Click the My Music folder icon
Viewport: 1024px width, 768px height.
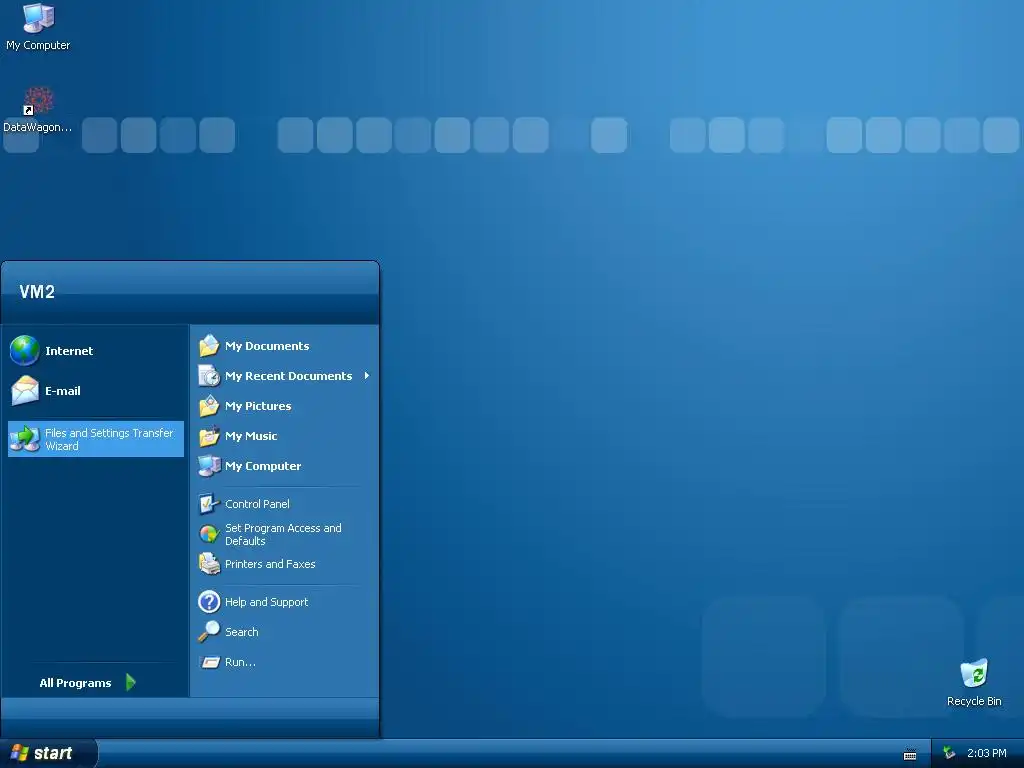pos(209,436)
